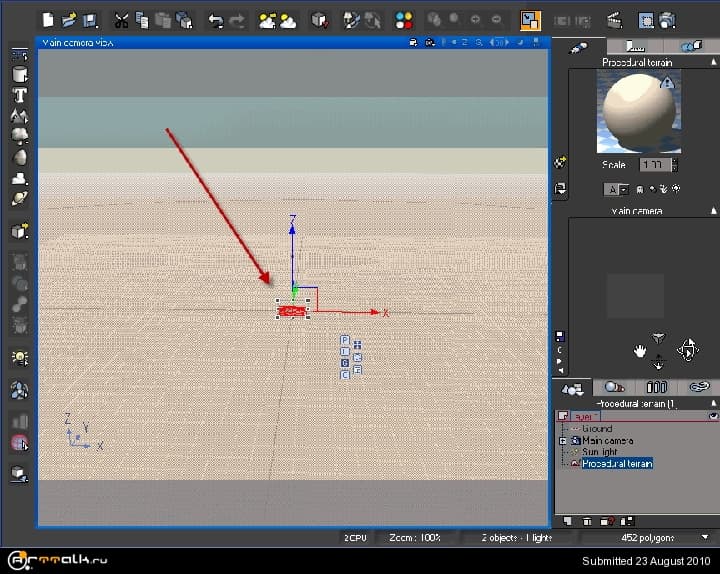Click the render clapperboard icon
The height and width of the screenshot is (574, 720).
tap(616, 20)
